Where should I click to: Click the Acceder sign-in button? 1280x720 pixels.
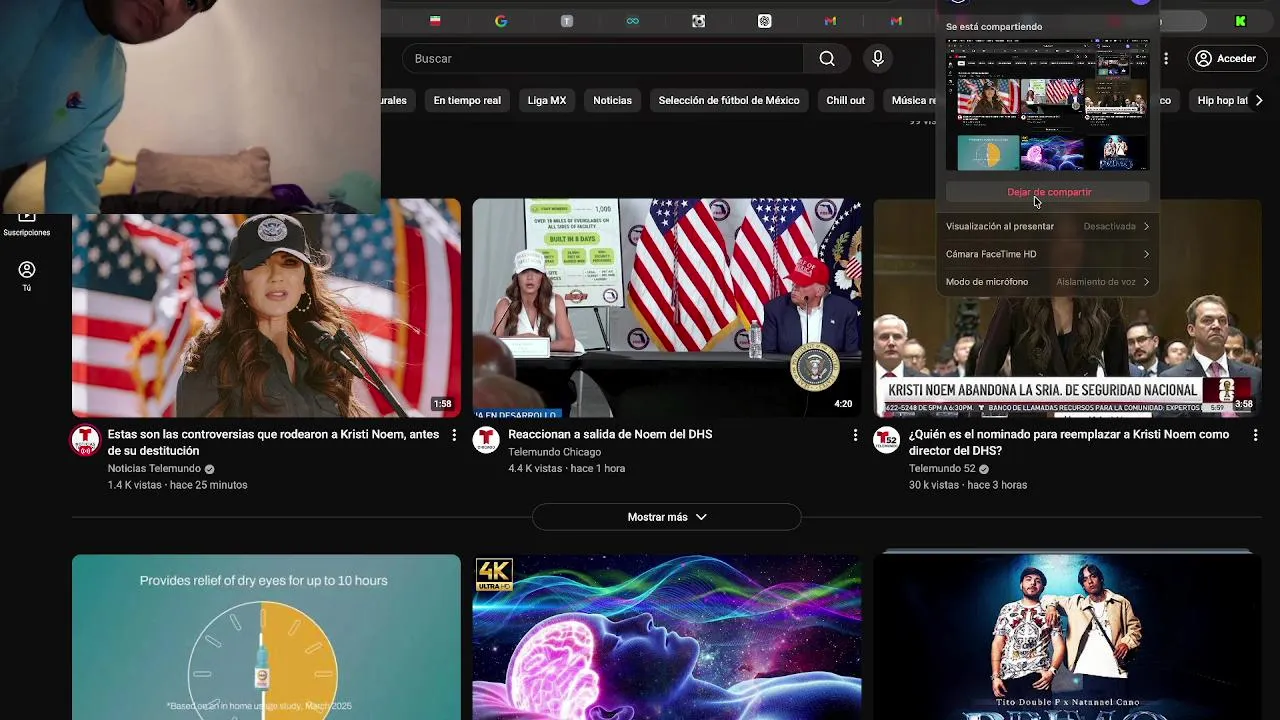point(1226,59)
